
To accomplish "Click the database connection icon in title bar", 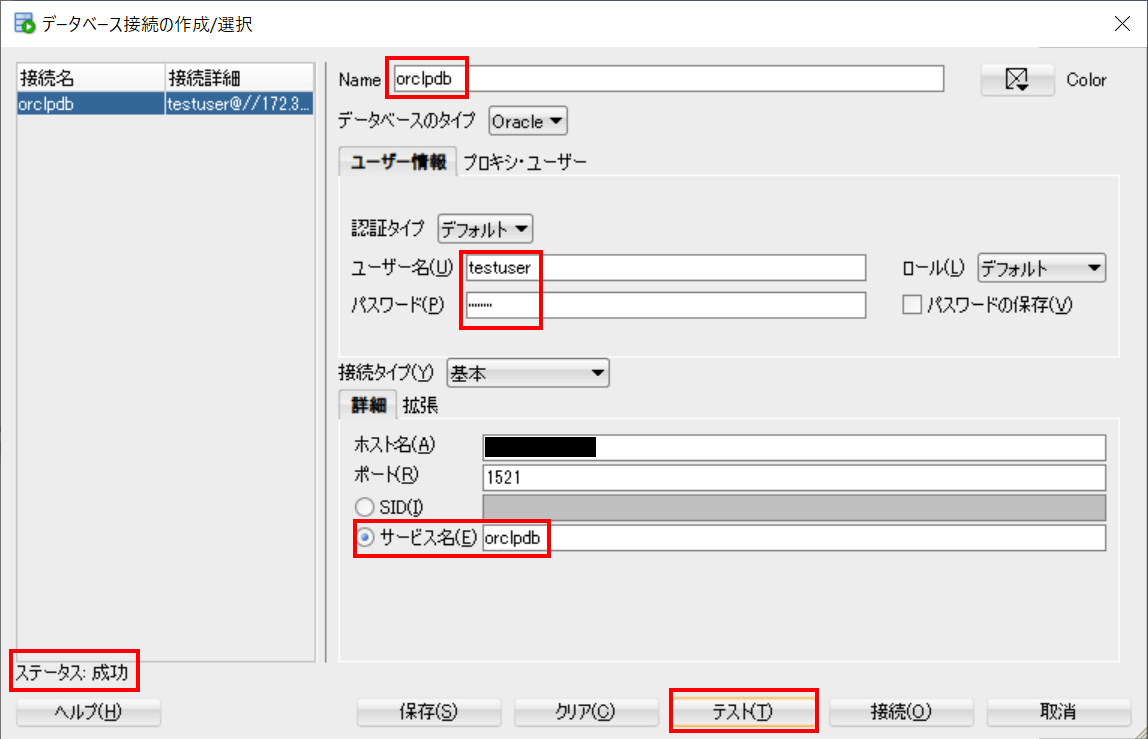I will [x=25, y=23].
